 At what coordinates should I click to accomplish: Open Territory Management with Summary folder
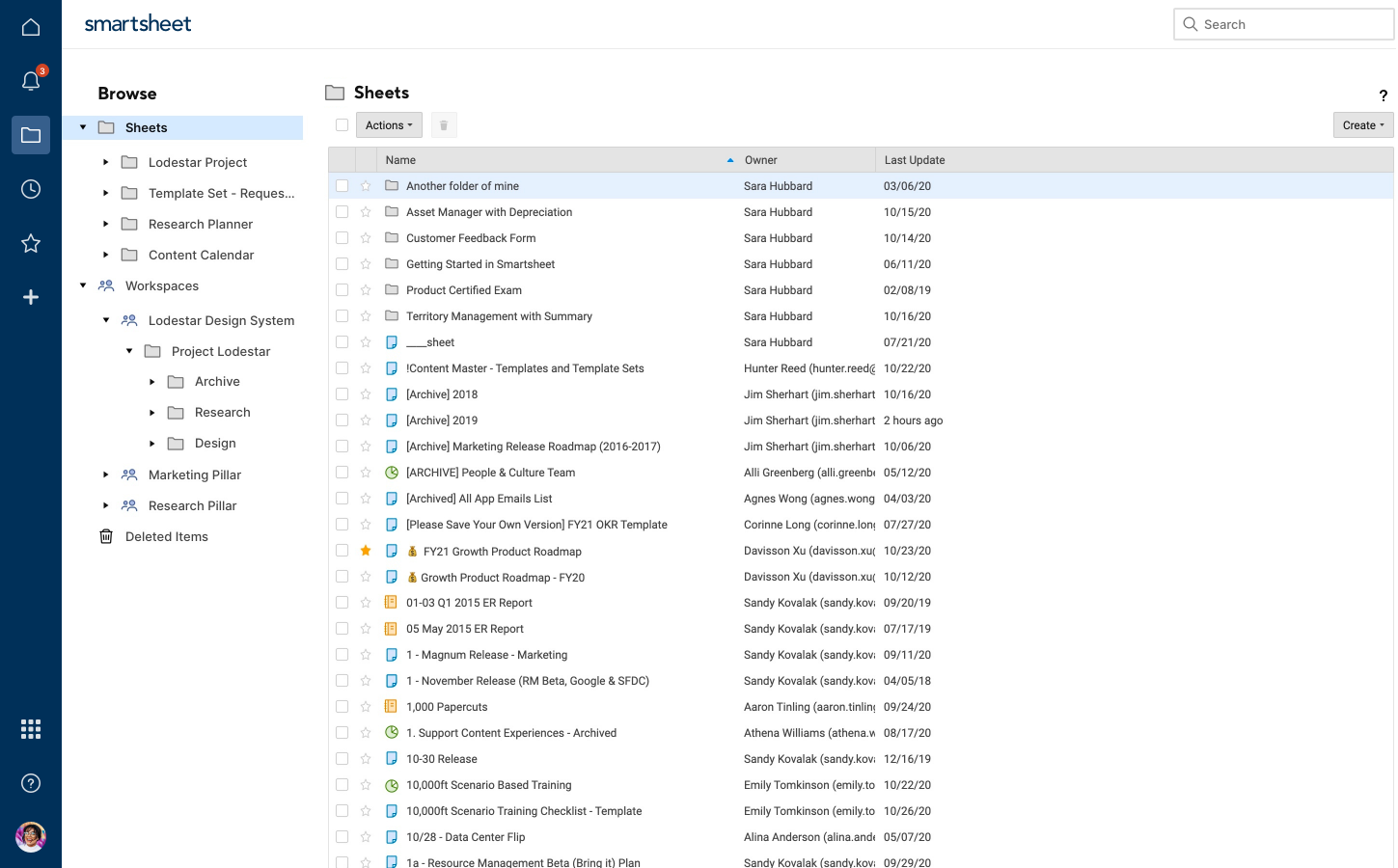pyautogui.click(x=499, y=316)
